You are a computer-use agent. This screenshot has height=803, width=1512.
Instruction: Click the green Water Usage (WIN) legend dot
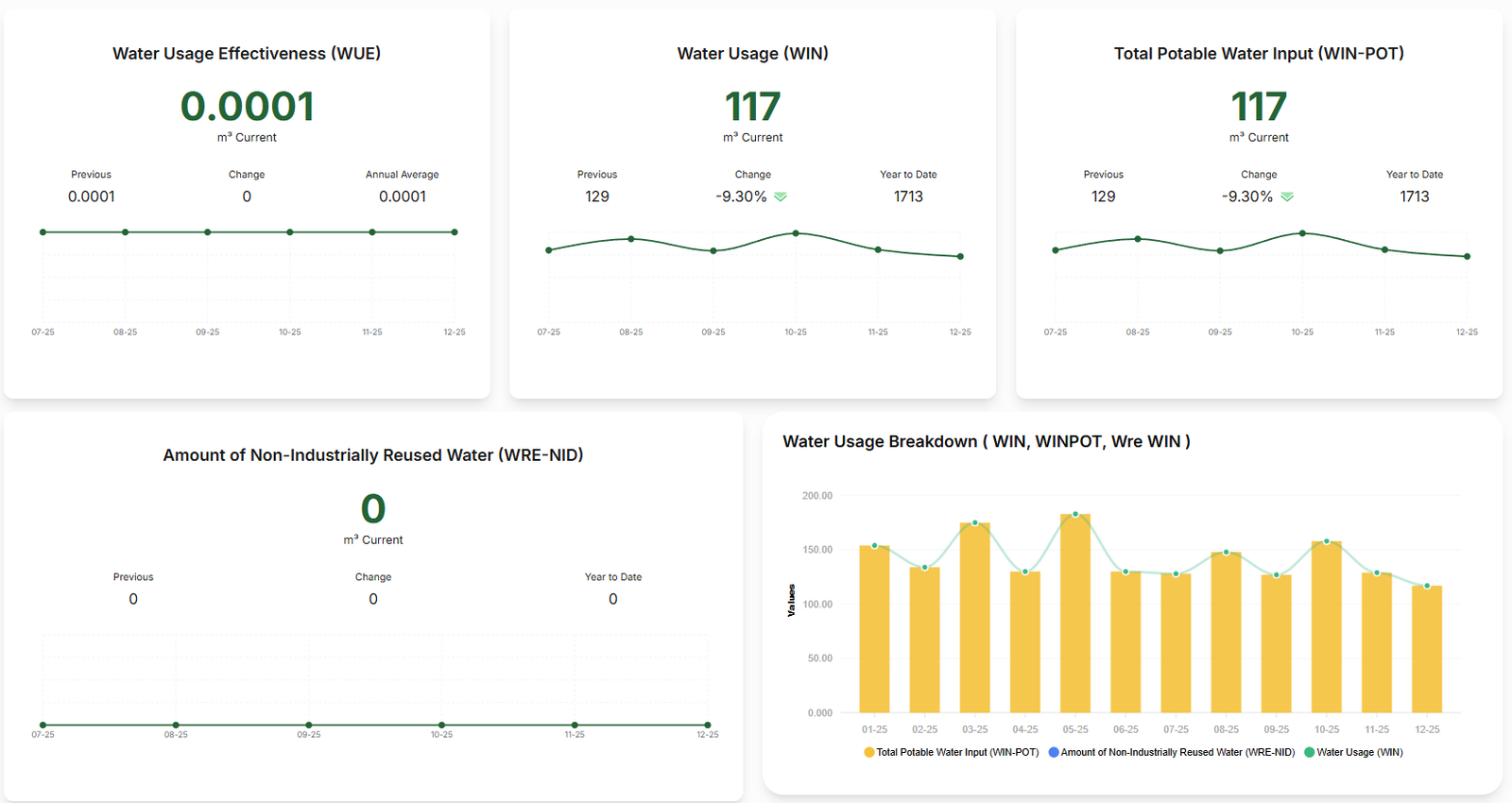click(x=1310, y=752)
